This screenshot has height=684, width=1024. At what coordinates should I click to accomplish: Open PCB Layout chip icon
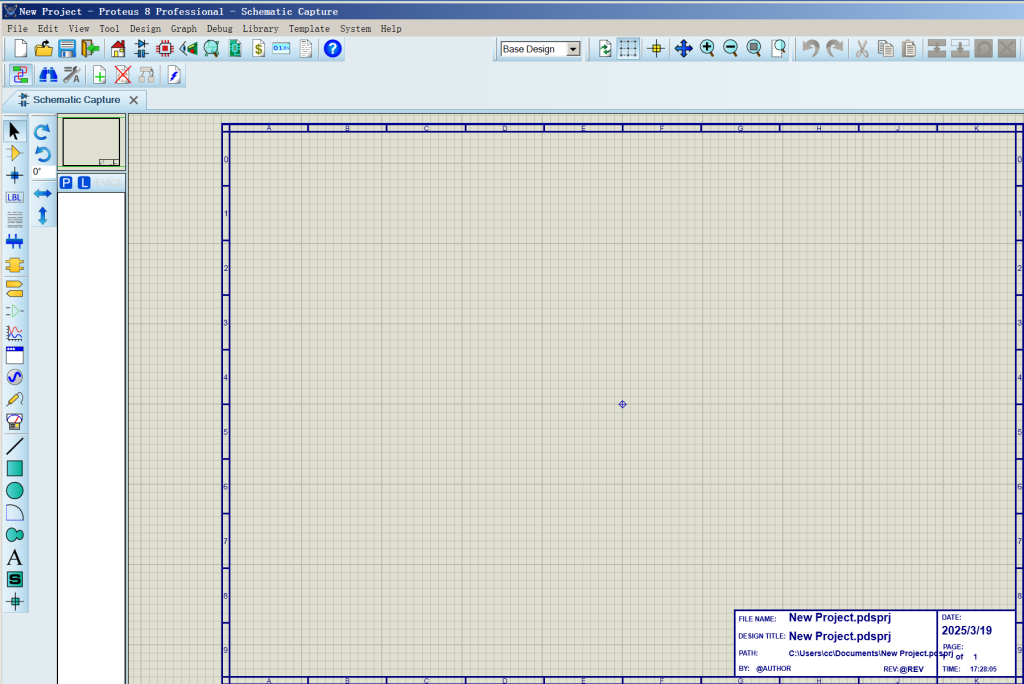click(165, 48)
